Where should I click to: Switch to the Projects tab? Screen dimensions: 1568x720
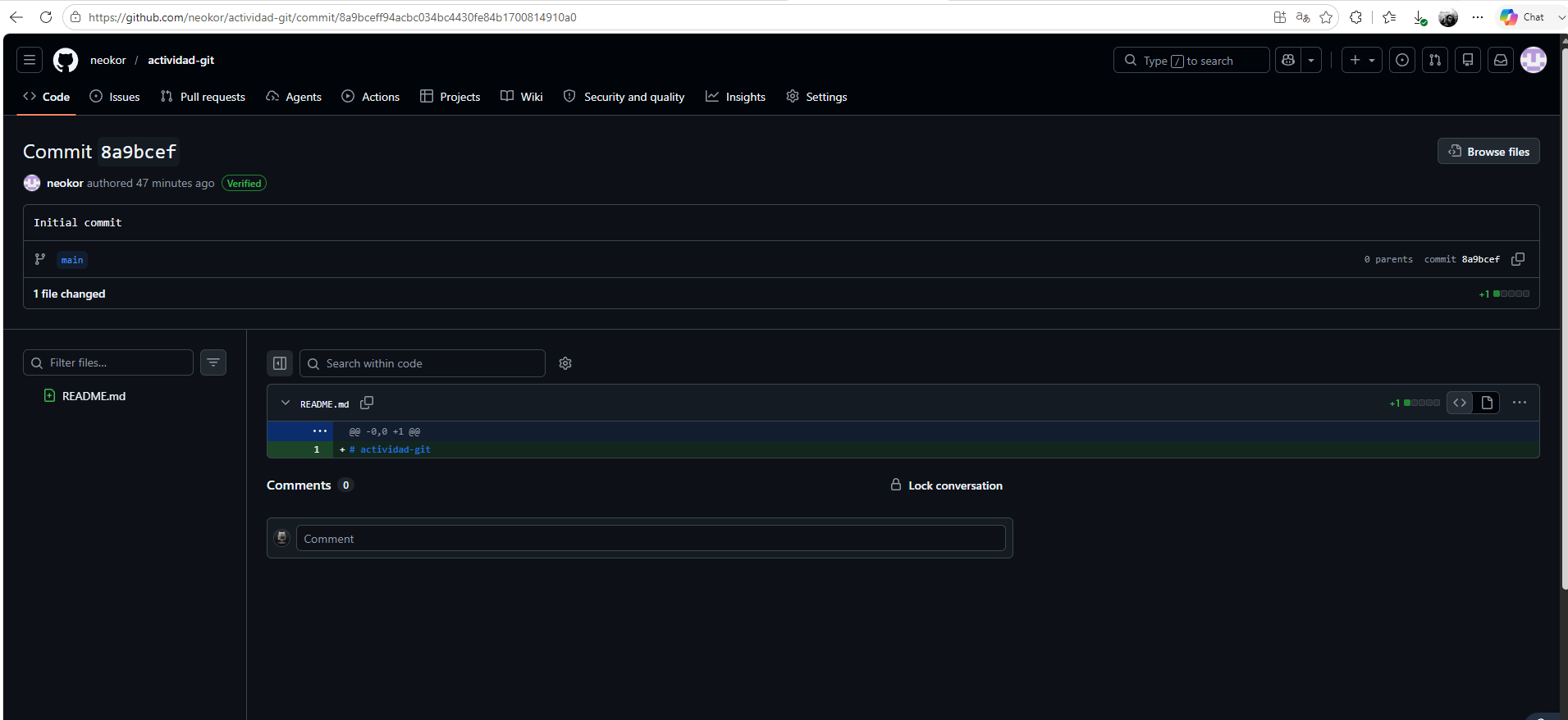pyautogui.click(x=450, y=97)
